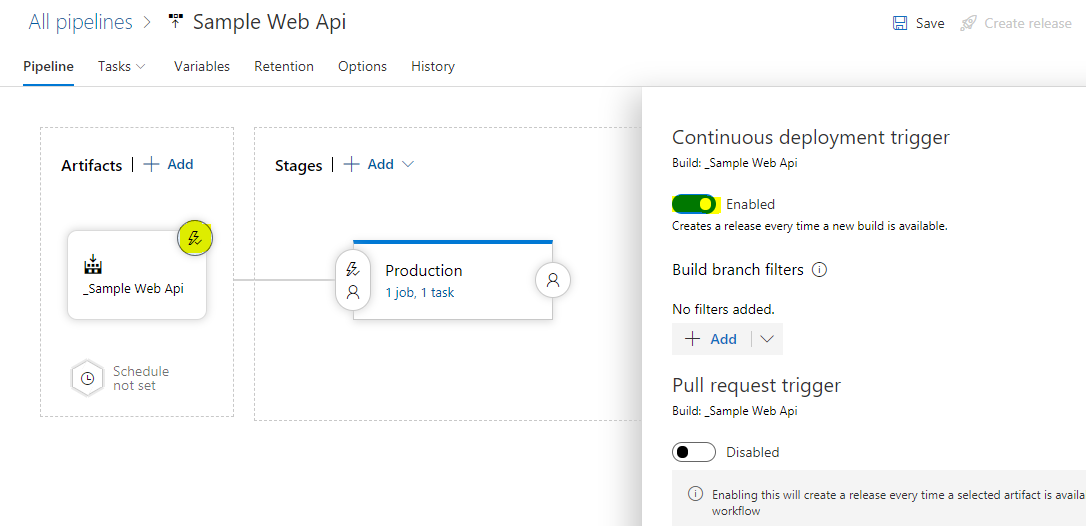1086x526 pixels.
Task: Open post-deployment conditions person icon on Production
Action: coord(553,280)
